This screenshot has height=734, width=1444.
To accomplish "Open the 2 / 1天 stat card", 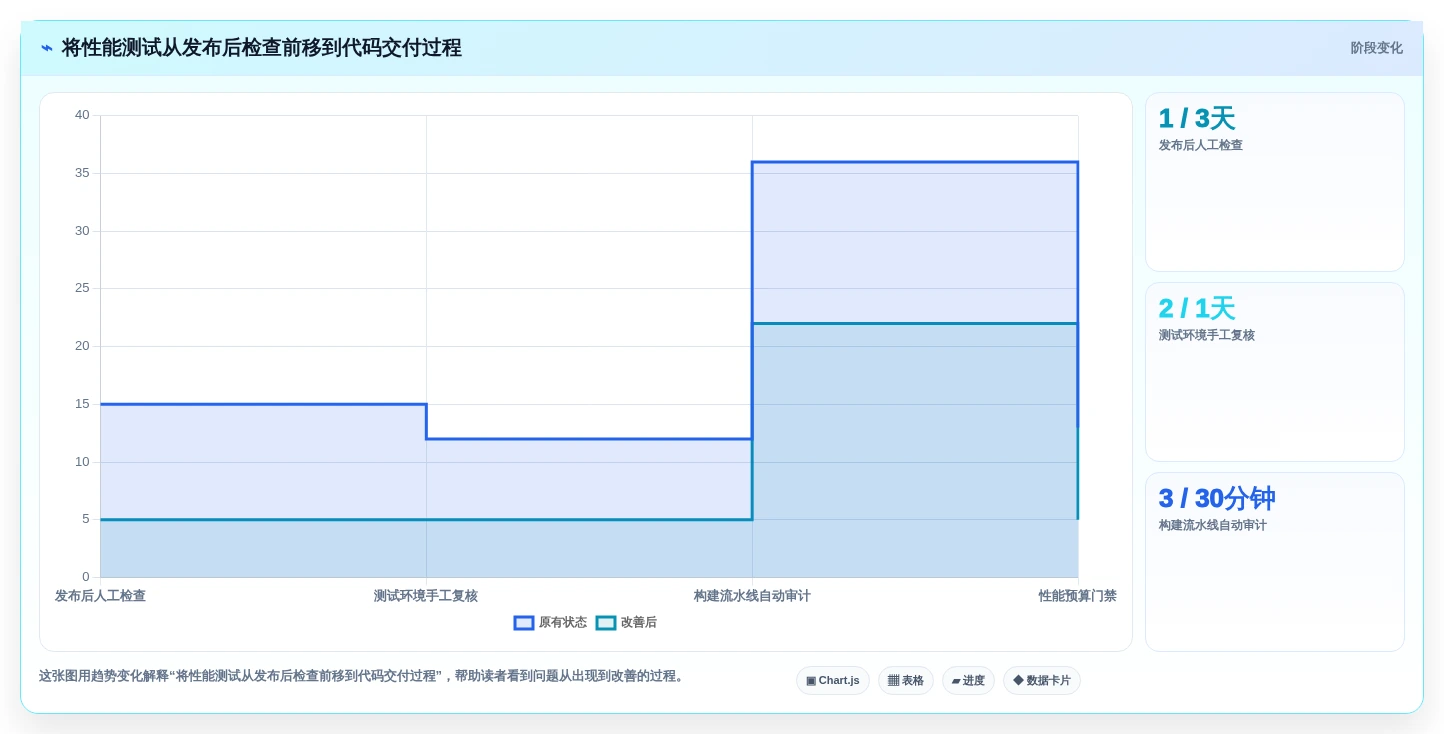I will click(x=1275, y=372).
